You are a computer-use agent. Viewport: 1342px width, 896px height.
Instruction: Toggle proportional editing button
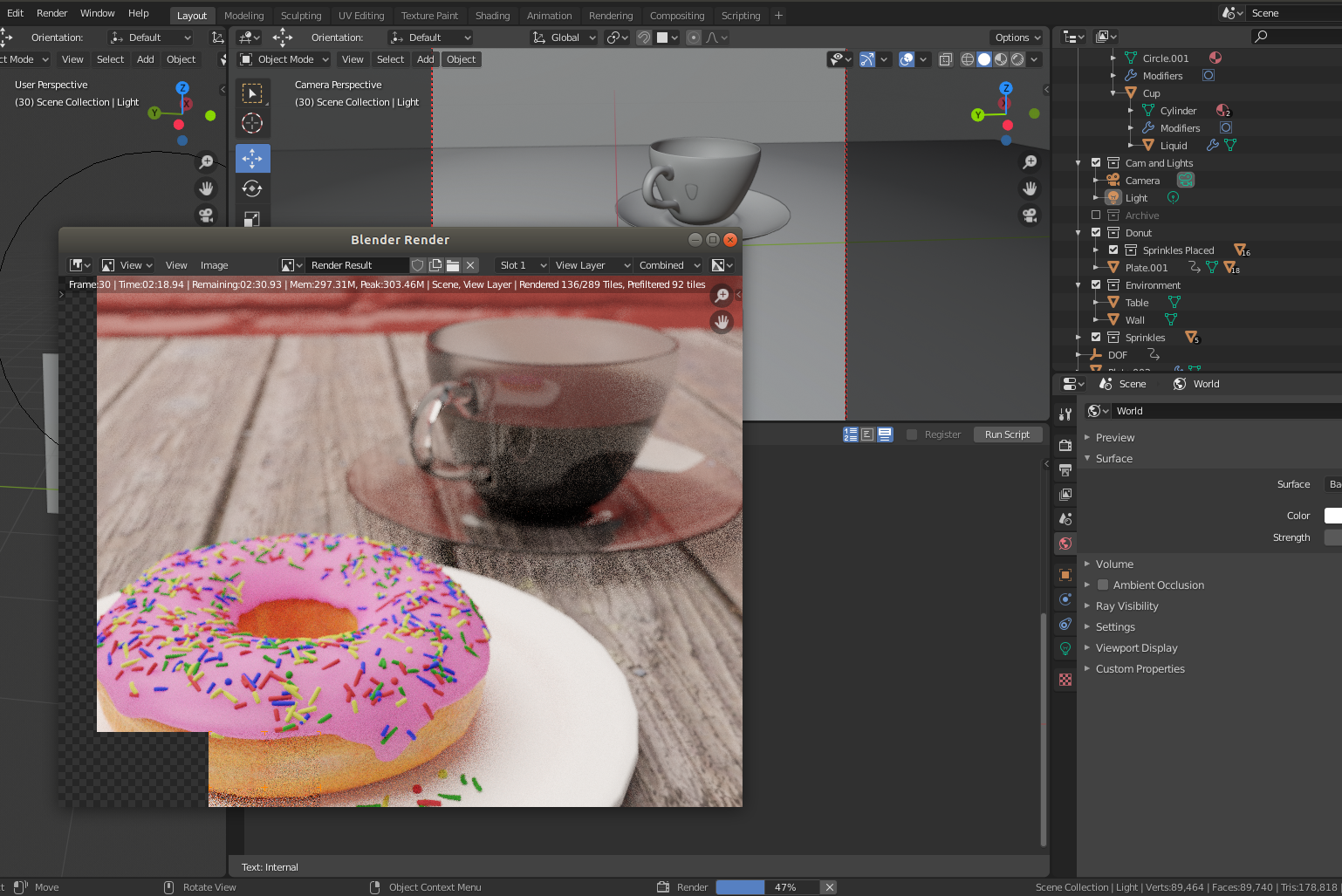(x=694, y=38)
